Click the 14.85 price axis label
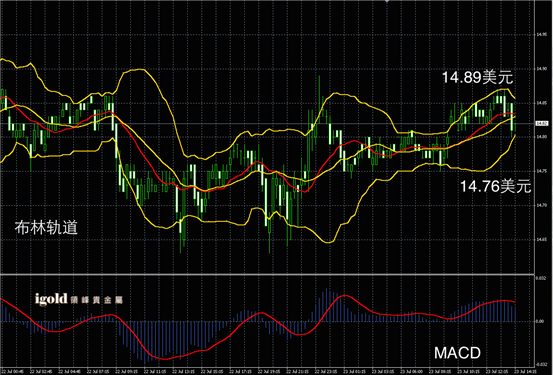Image resolution: width=553 pixels, height=375 pixels. click(542, 103)
